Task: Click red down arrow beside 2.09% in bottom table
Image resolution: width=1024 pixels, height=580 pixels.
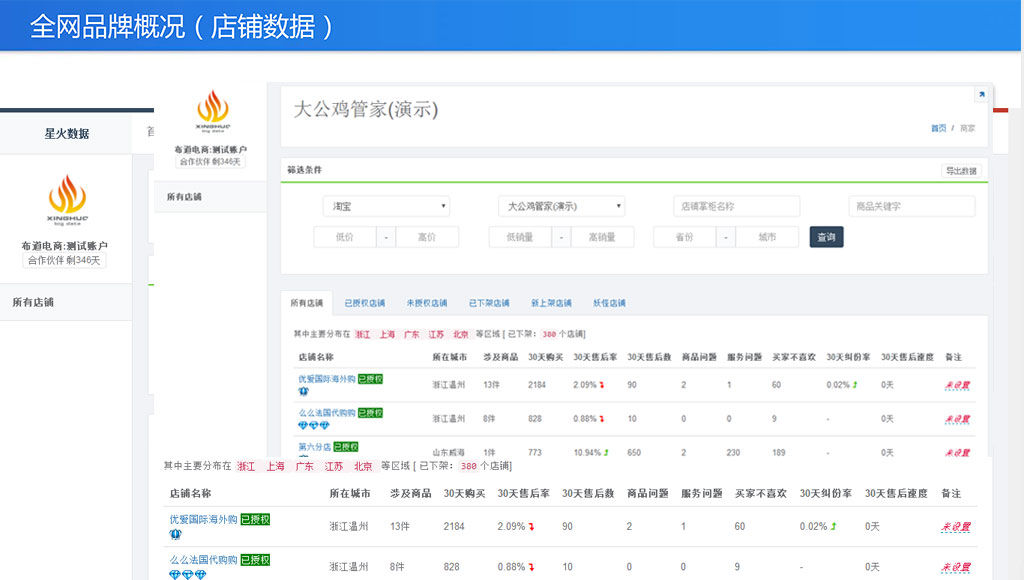Action: coord(532,526)
